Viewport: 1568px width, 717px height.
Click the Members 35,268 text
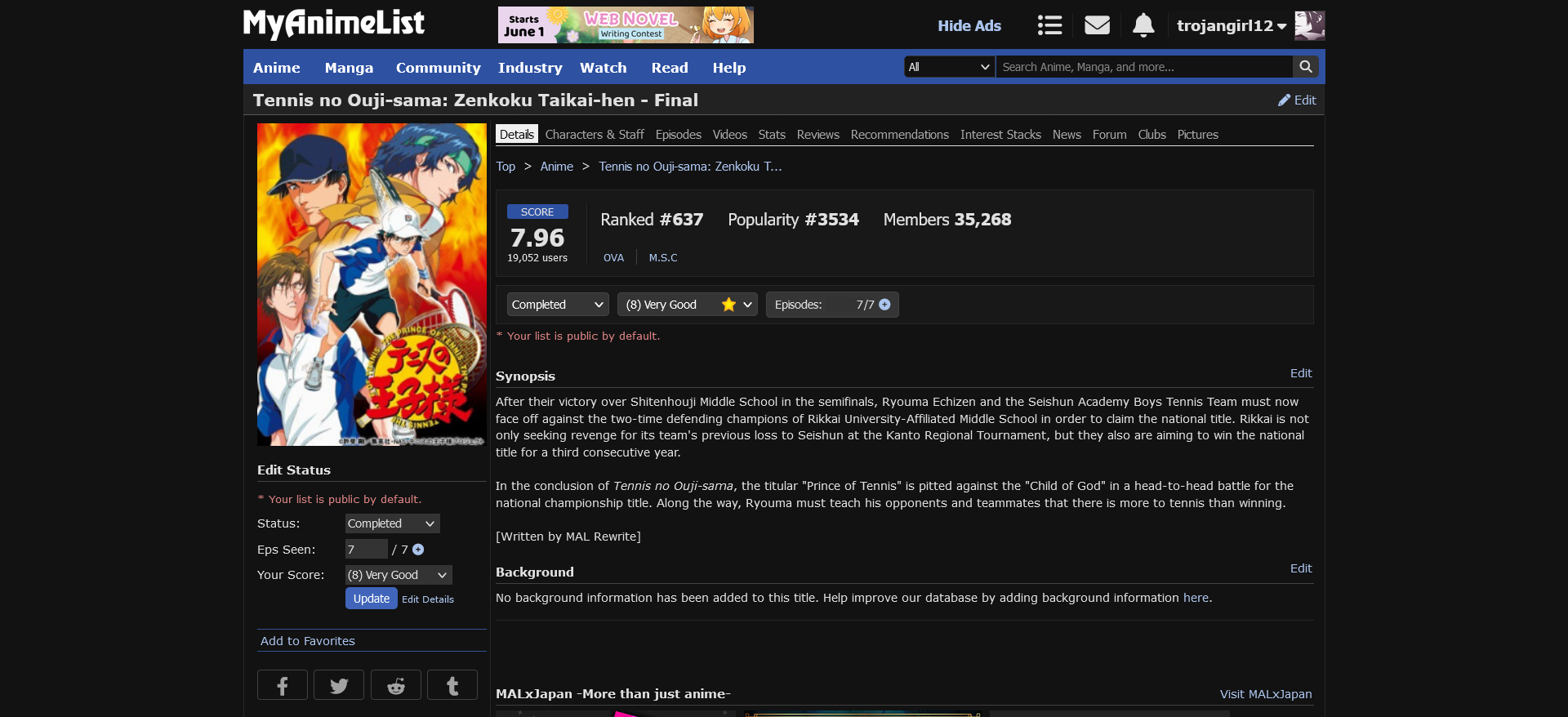(947, 220)
